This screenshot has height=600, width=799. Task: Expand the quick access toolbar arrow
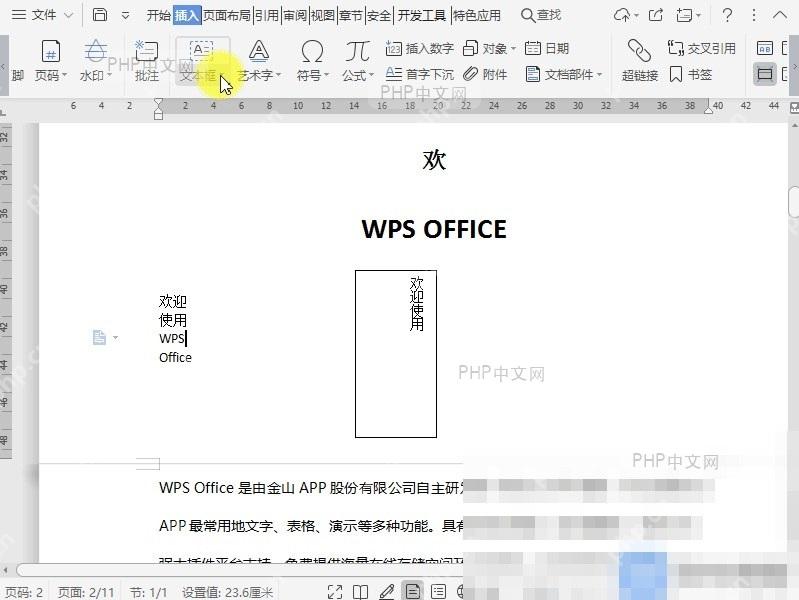(x=125, y=16)
